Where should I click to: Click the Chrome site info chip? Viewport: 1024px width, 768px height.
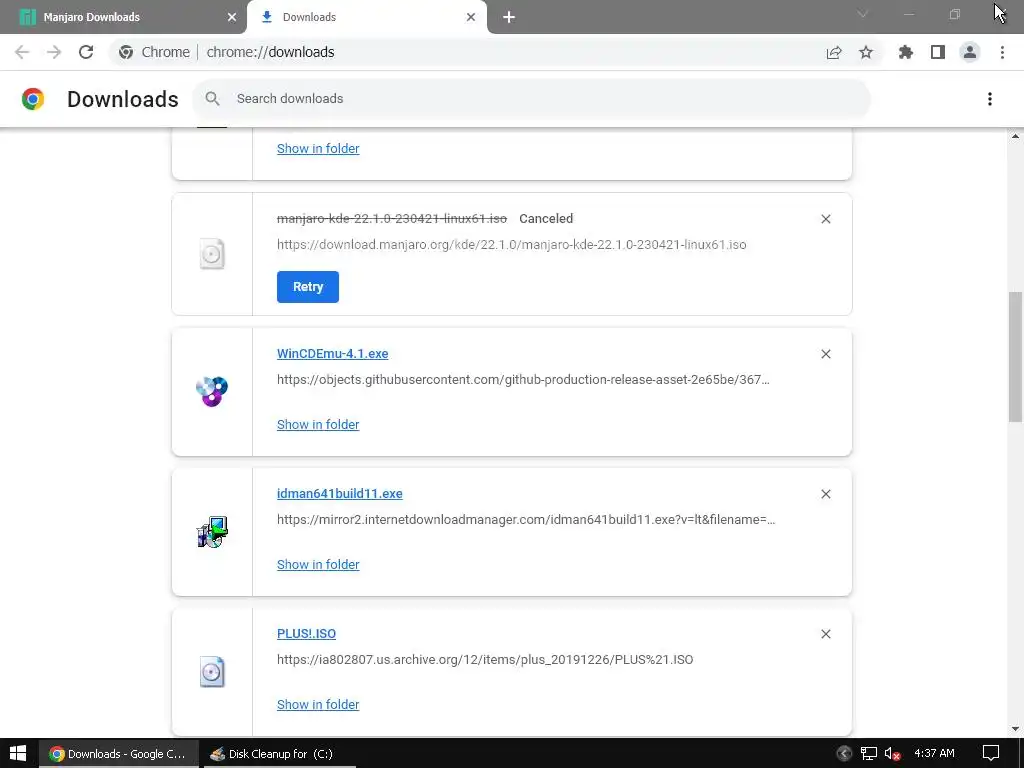[154, 52]
